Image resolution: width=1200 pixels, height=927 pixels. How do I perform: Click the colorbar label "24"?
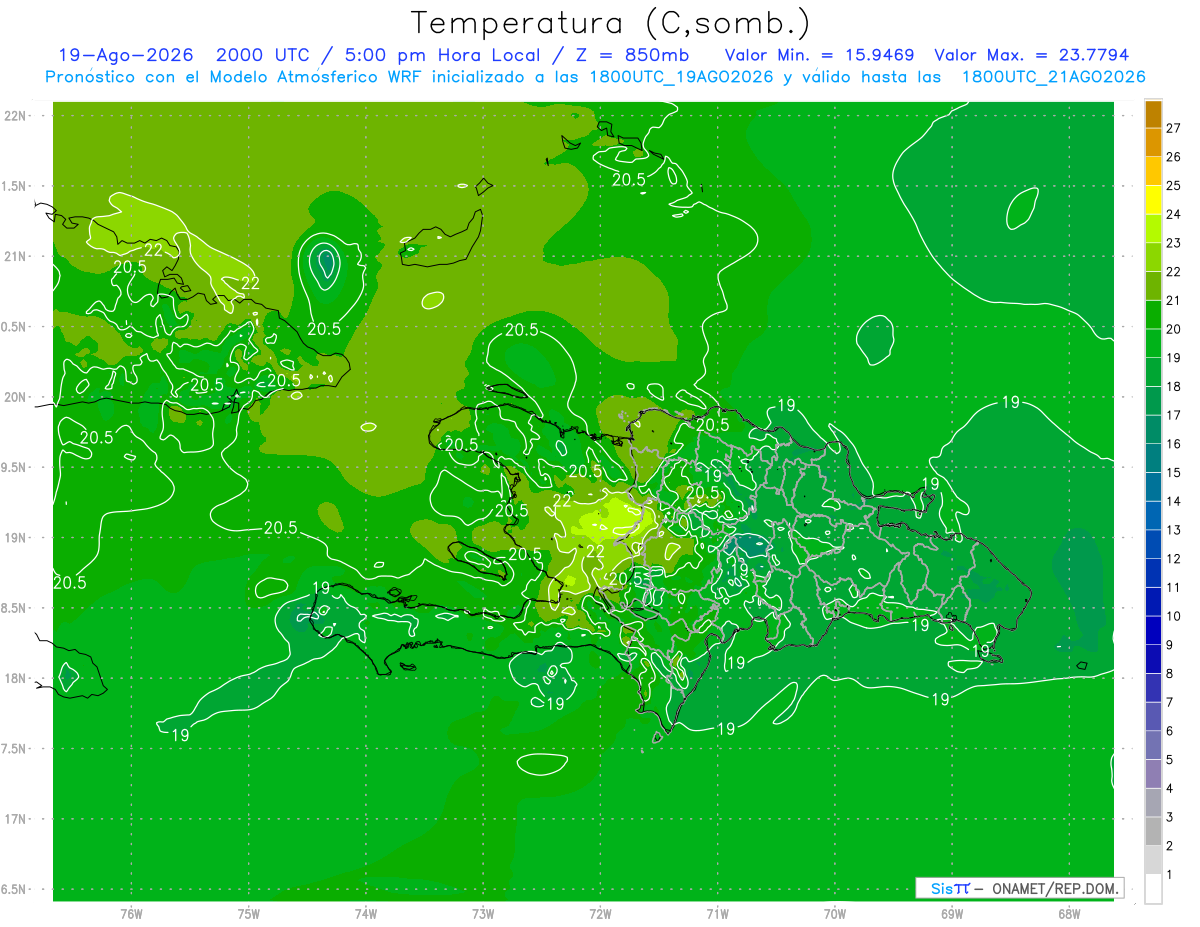(1174, 214)
